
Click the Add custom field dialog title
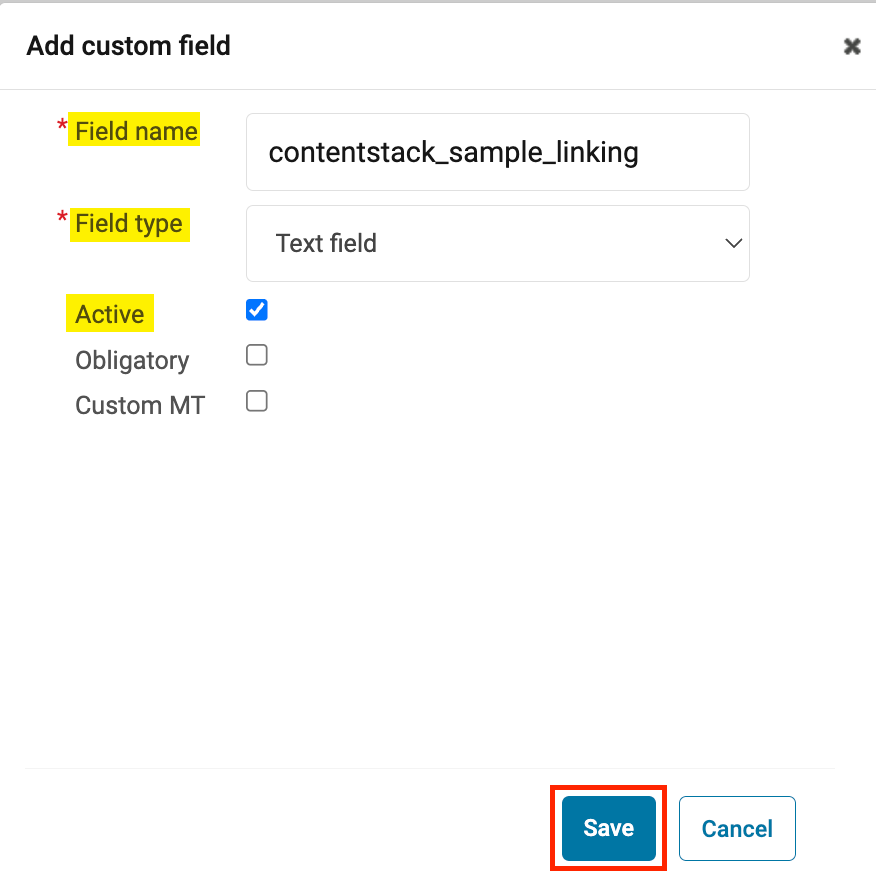[x=128, y=46]
